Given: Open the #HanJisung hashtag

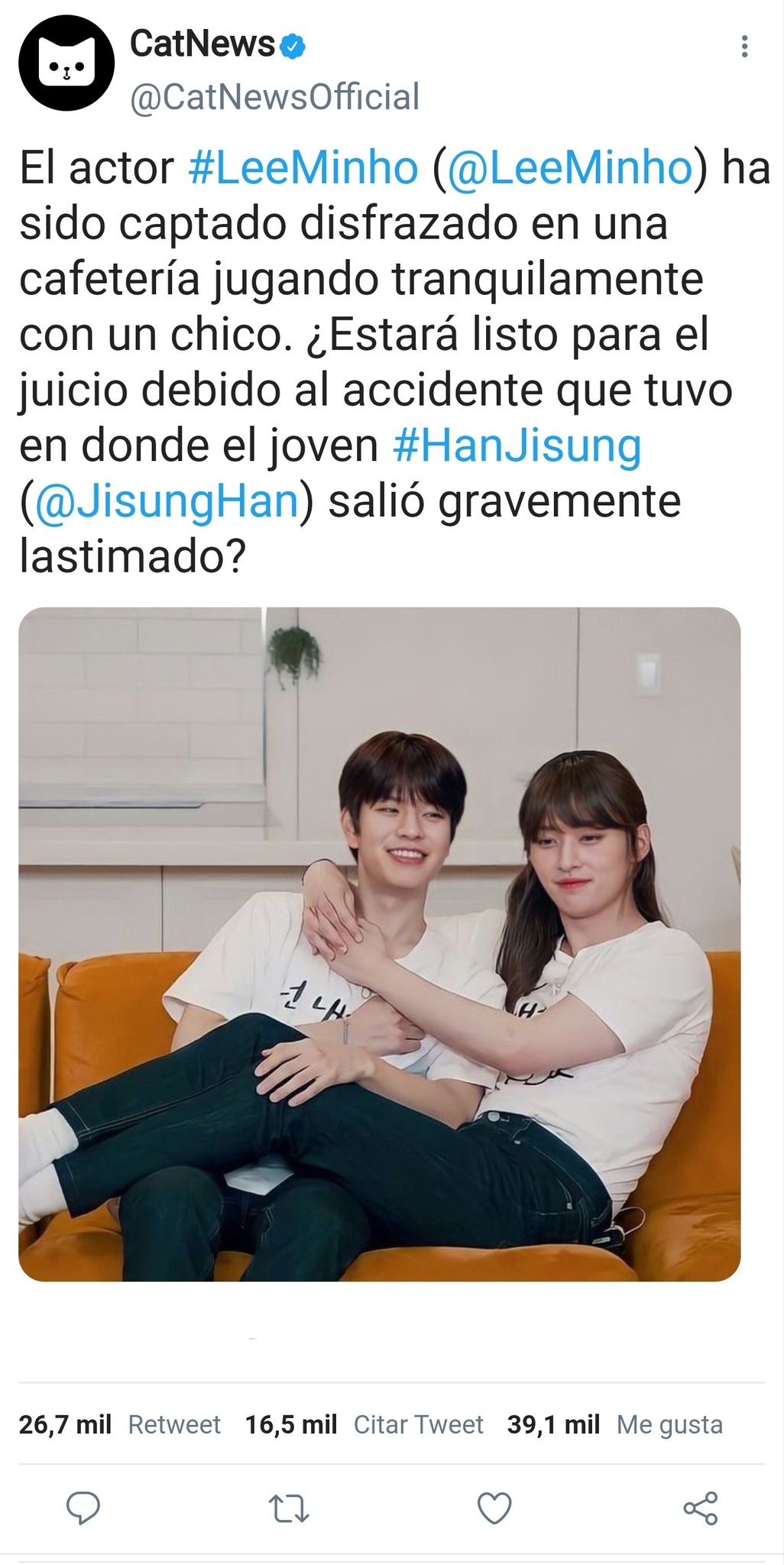Looking at the screenshot, I should [x=517, y=446].
